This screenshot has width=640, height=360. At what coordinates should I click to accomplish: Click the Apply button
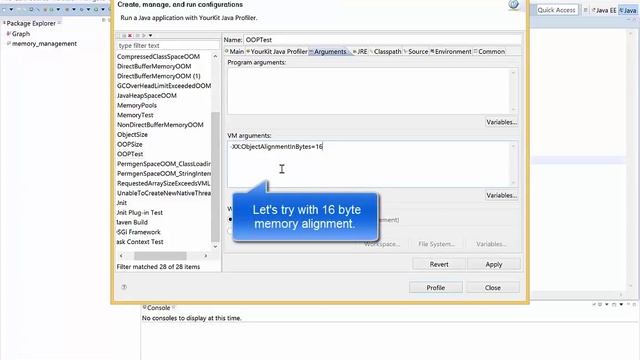[x=494, y=264]
